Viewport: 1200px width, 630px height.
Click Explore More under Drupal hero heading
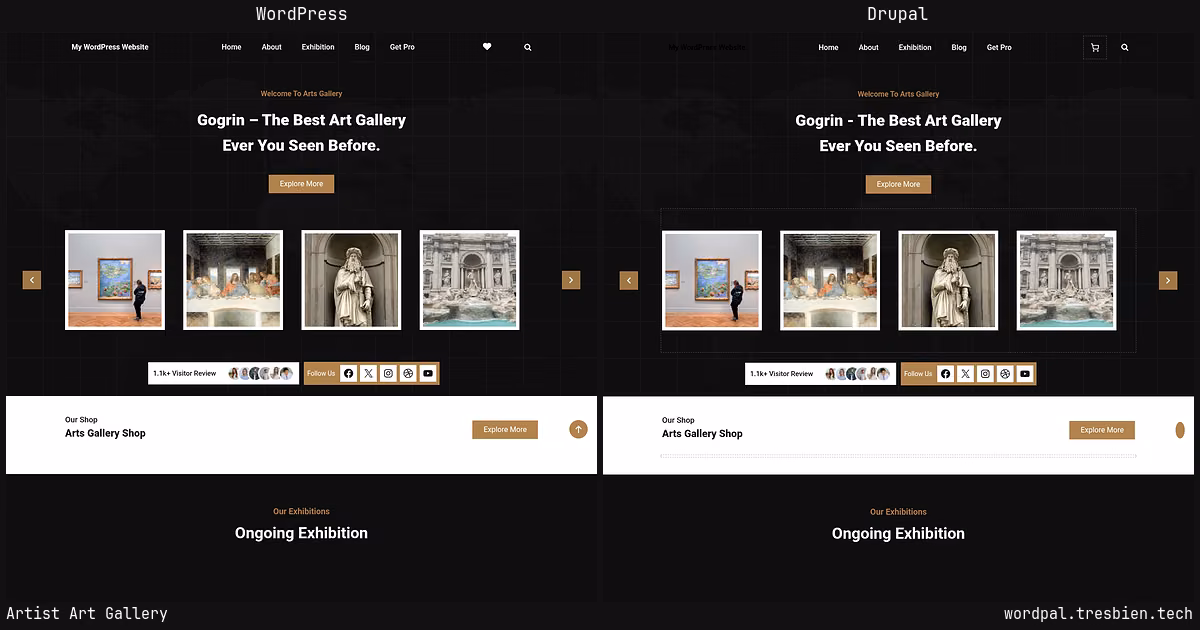[898, 184]
